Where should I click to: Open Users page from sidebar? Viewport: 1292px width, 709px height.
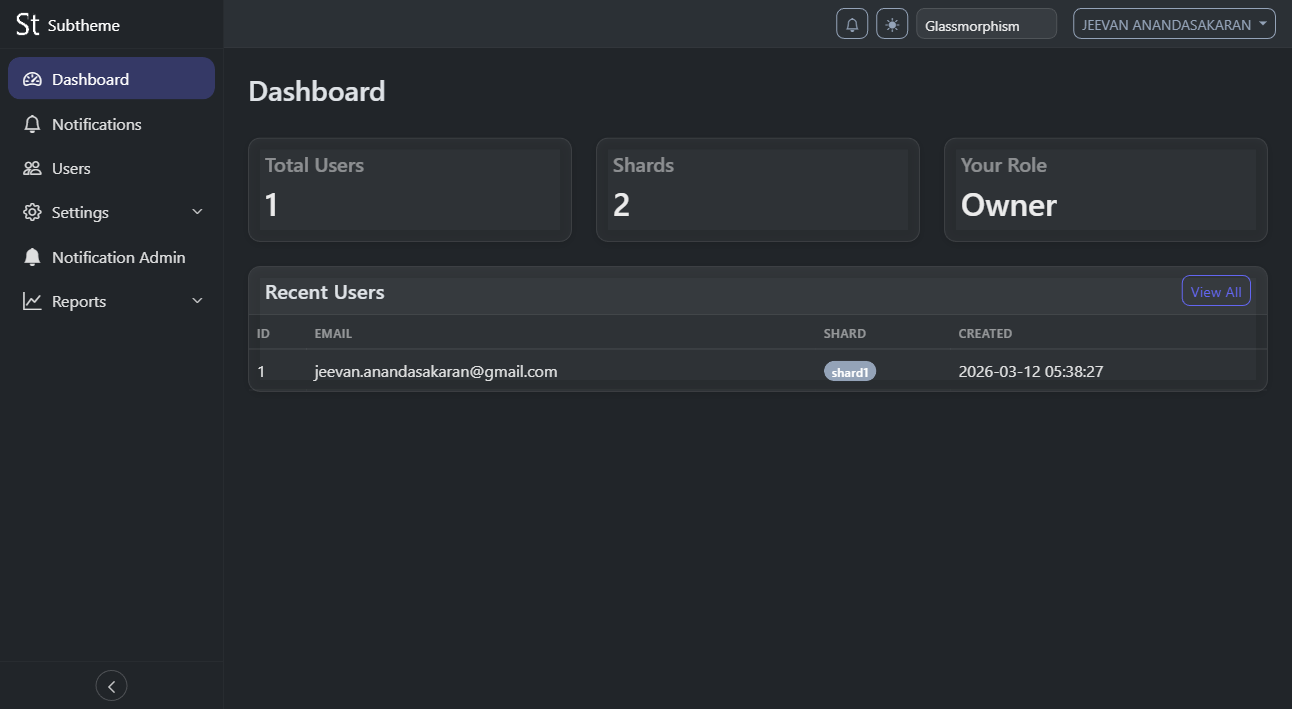click(111, 168)
